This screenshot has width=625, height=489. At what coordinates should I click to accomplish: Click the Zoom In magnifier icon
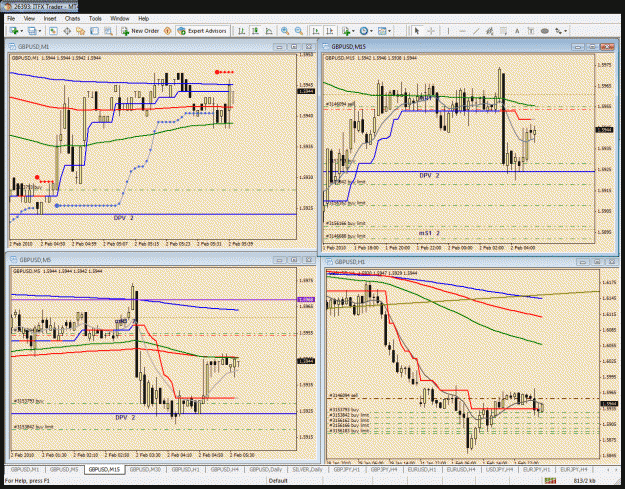(285, 31)
